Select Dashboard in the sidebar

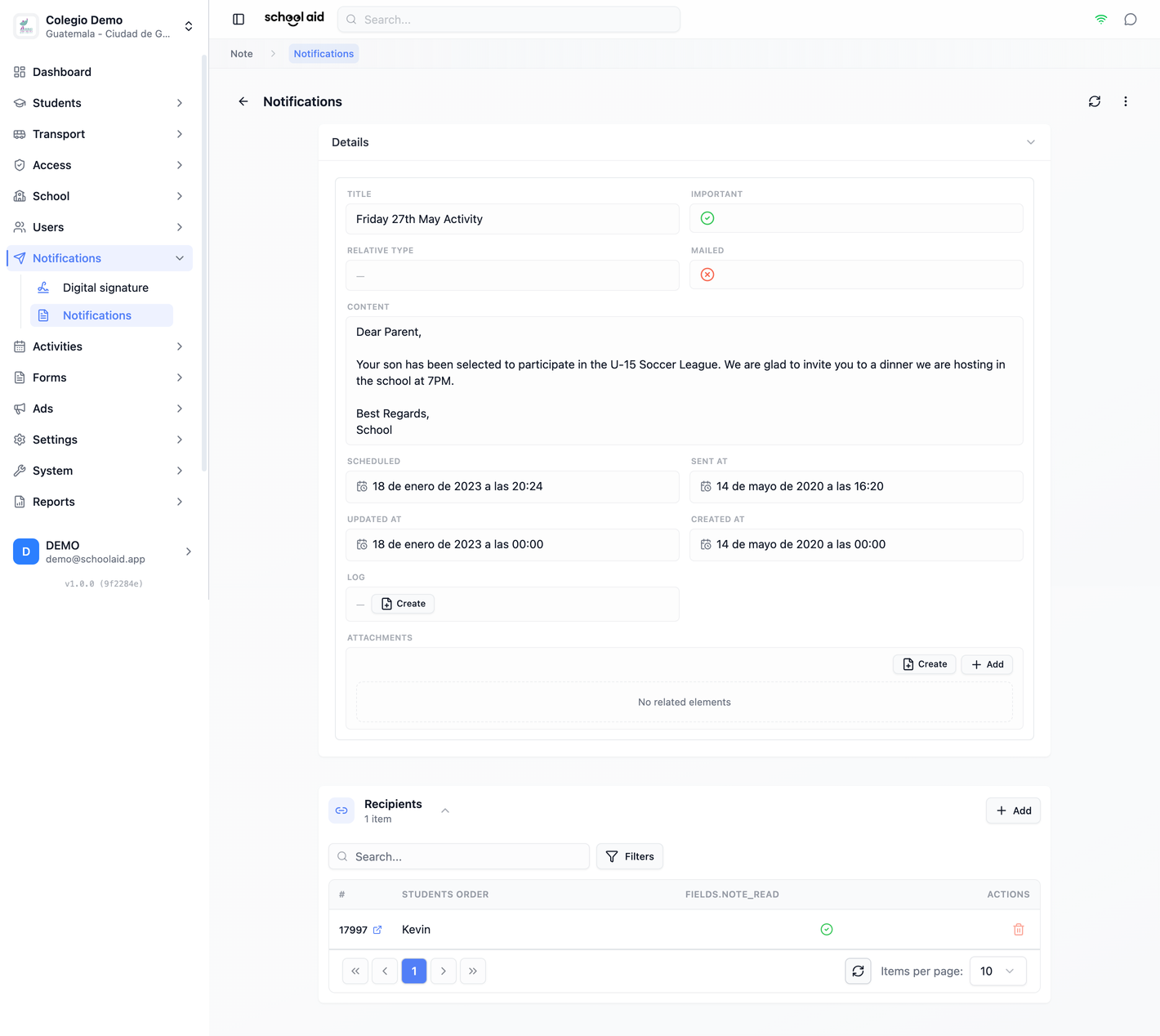100,72
